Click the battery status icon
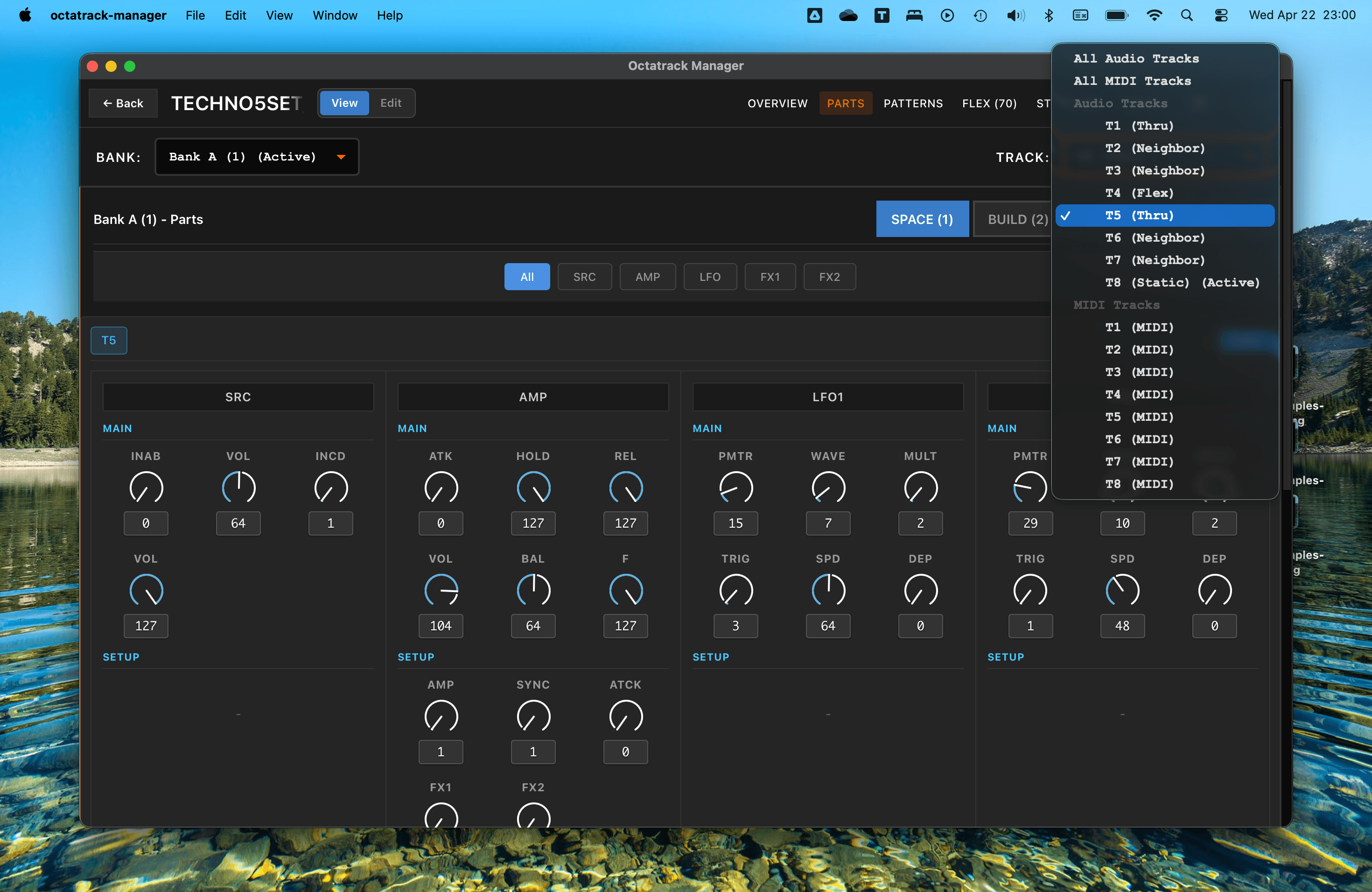 click(x=1116, y=15)
